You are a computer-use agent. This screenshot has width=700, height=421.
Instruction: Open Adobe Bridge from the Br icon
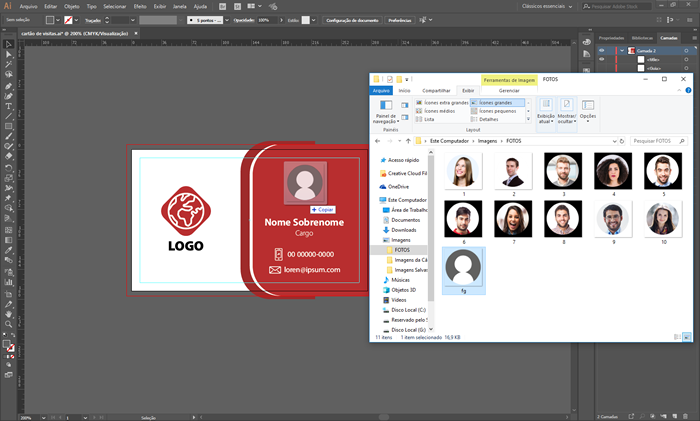223,7
